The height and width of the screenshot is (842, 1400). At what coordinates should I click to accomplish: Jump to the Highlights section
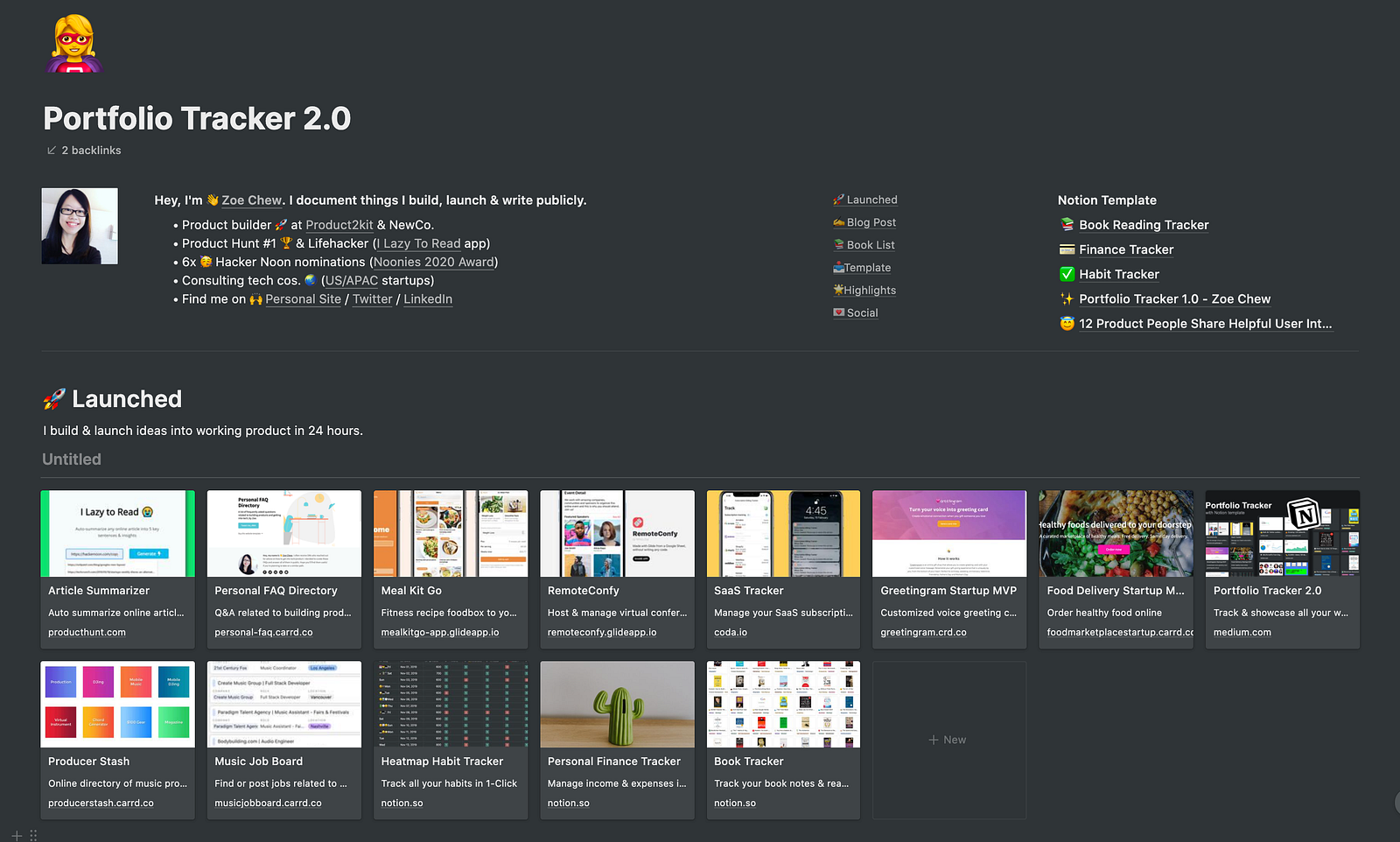coord(869,291)
